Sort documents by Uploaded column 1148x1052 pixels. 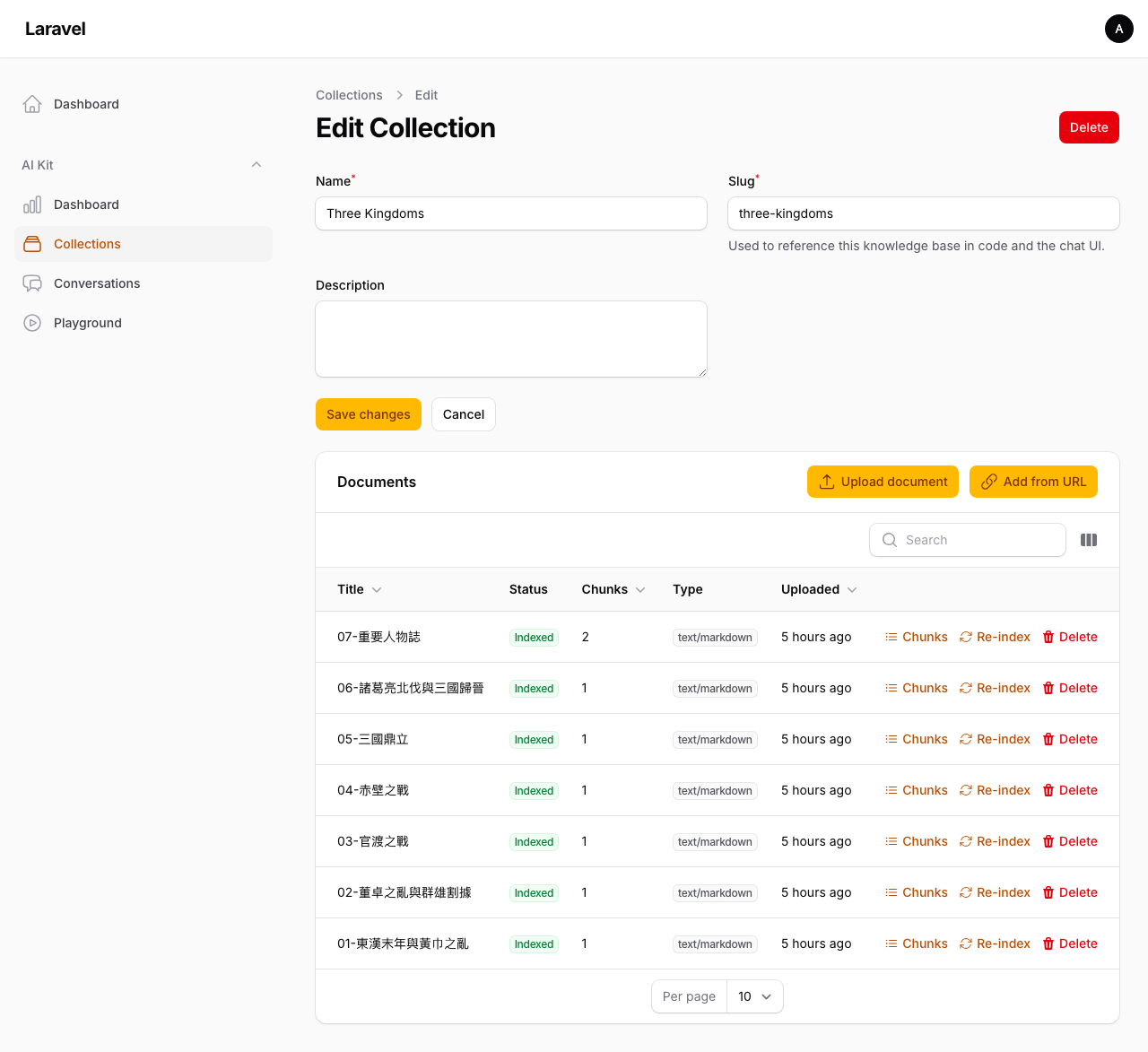(x=819, y=589)
